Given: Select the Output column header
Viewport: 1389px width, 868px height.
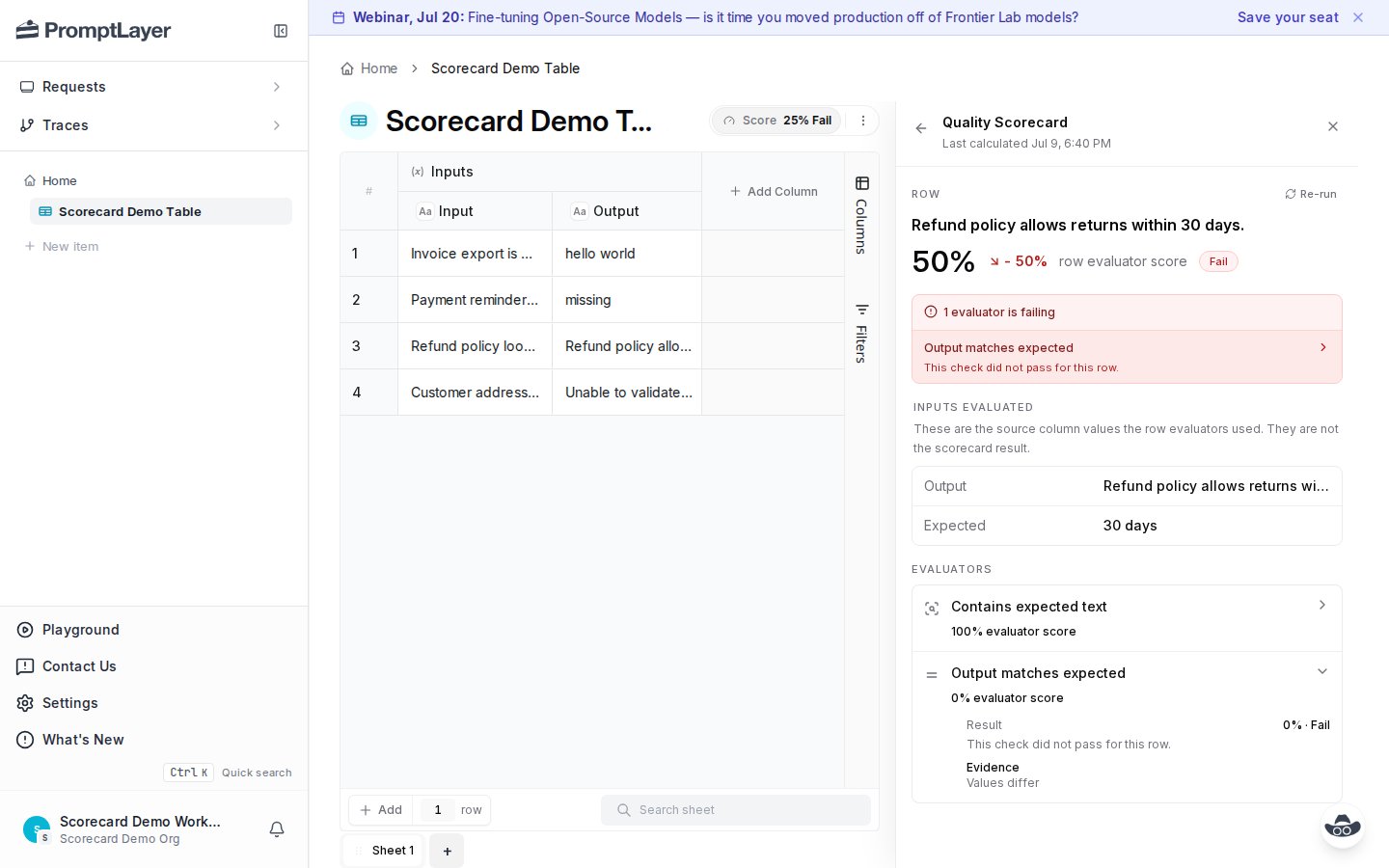Looking at the screenshot, I should 627,211.
